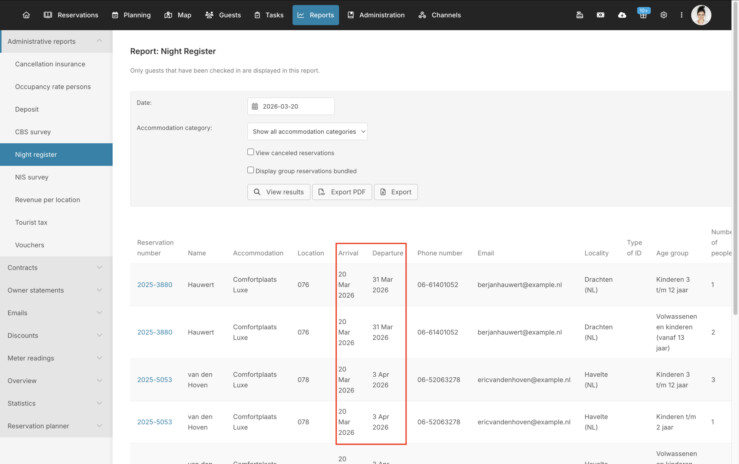
Task: Open the Reports tab
Action: 316,15
